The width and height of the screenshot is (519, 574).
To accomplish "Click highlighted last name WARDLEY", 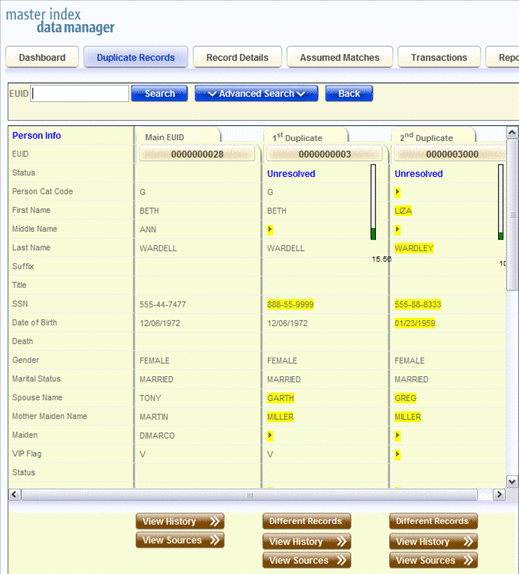I will (414, 248).
